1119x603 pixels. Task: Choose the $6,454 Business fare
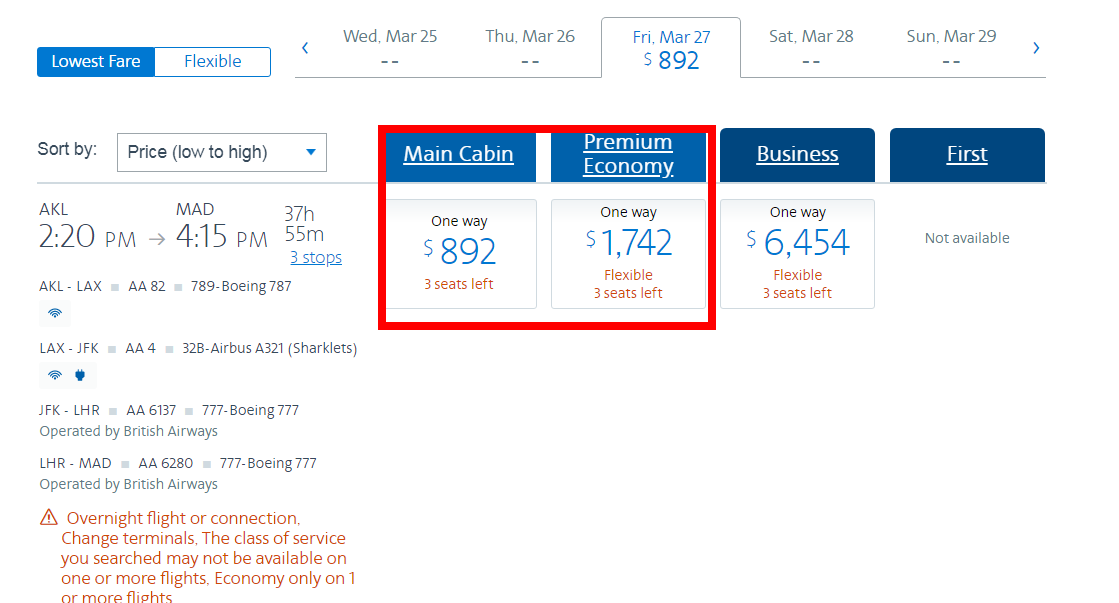pos(797,253)
